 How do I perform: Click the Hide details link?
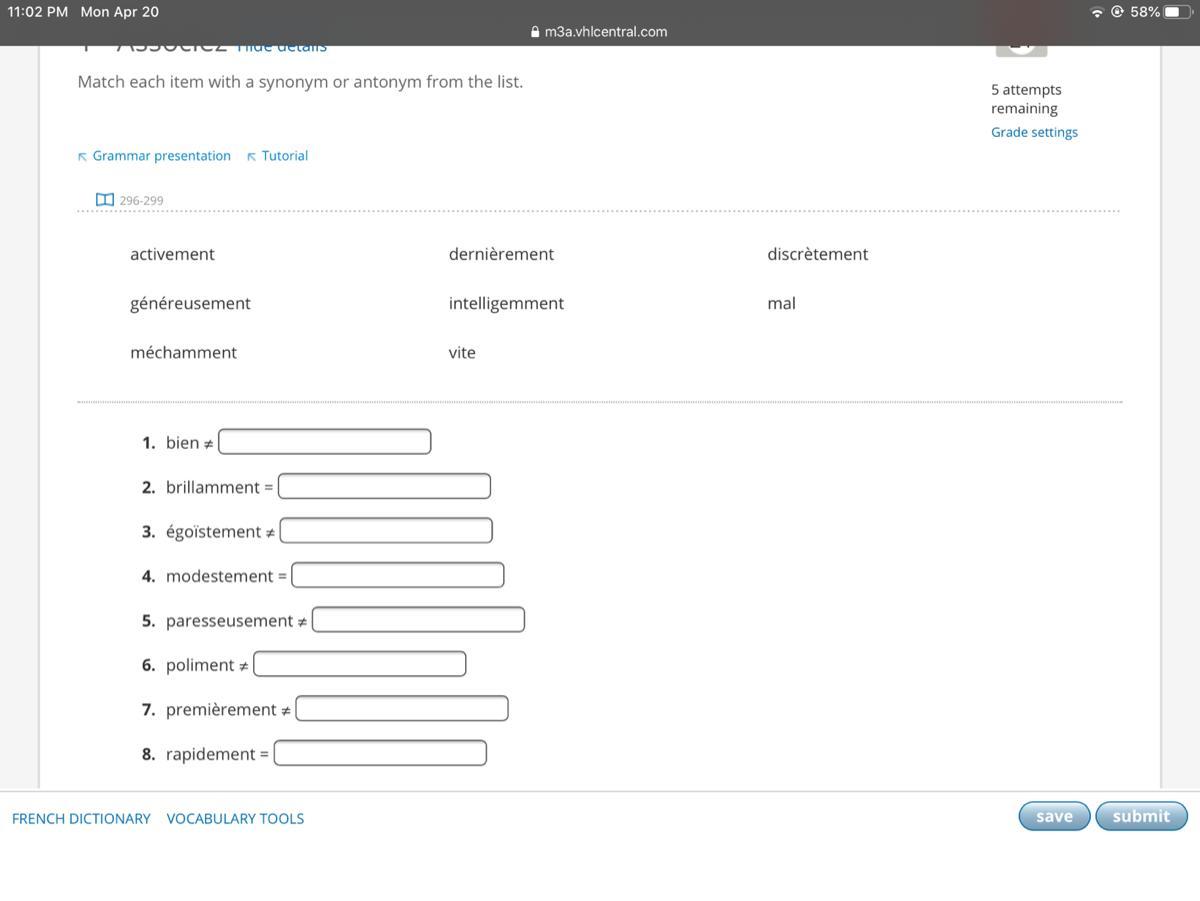click(281, 47)
